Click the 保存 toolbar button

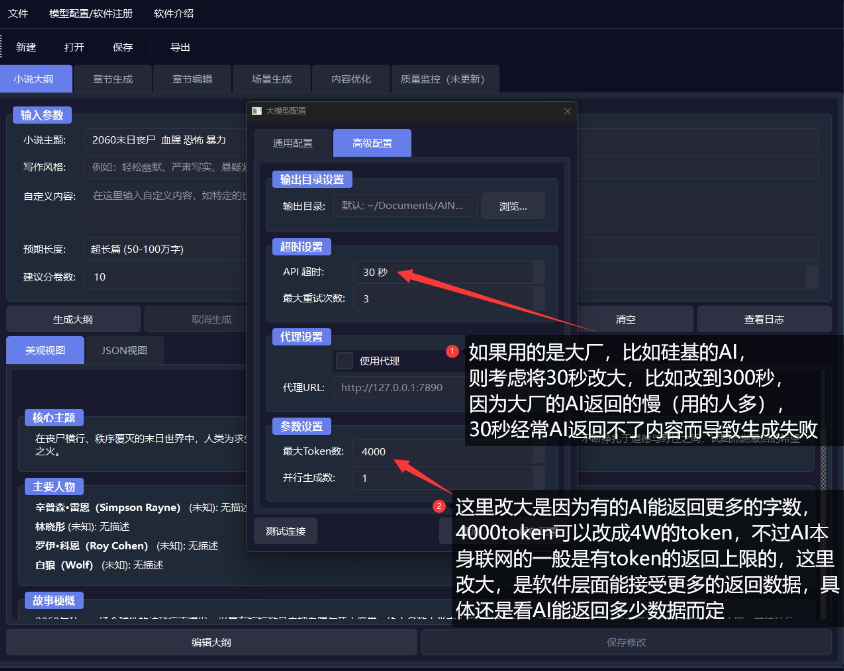tap(123, 47)
